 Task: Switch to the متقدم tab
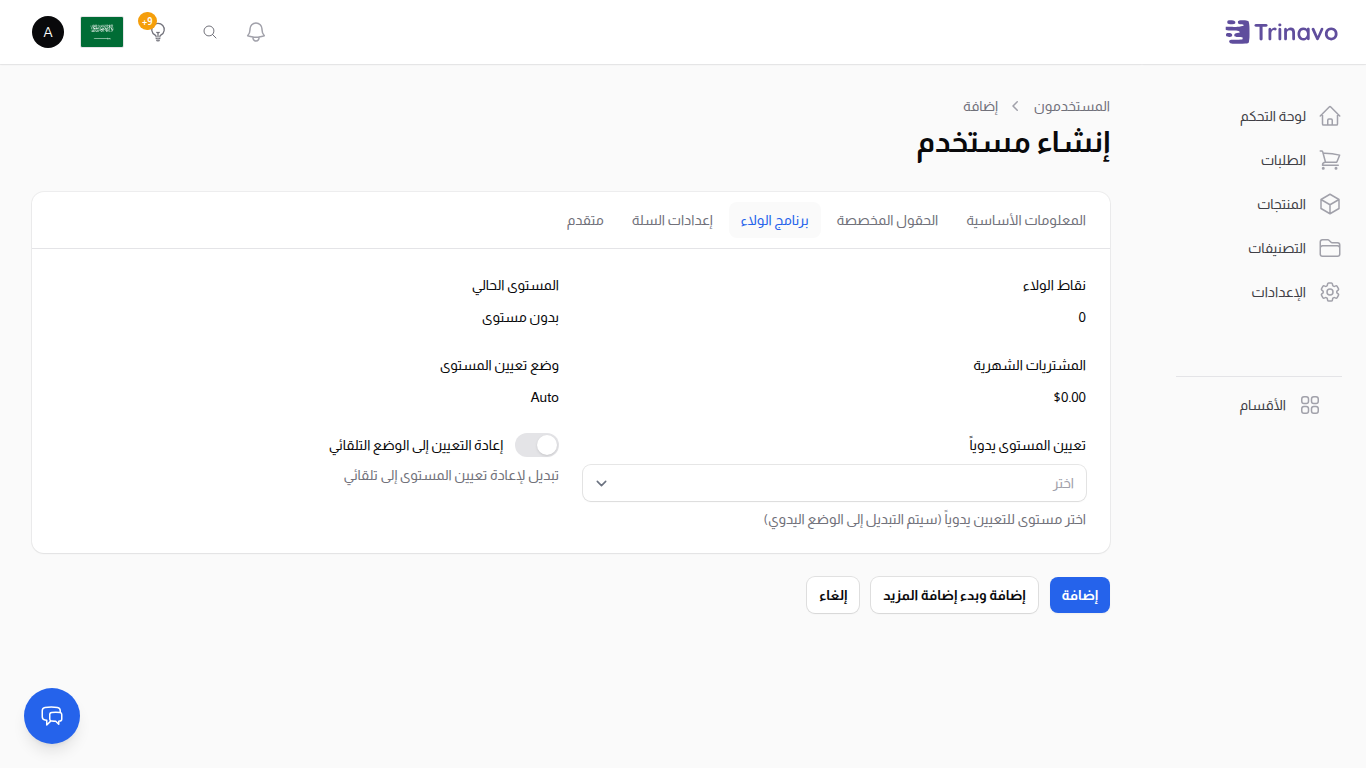click(585, 220)
